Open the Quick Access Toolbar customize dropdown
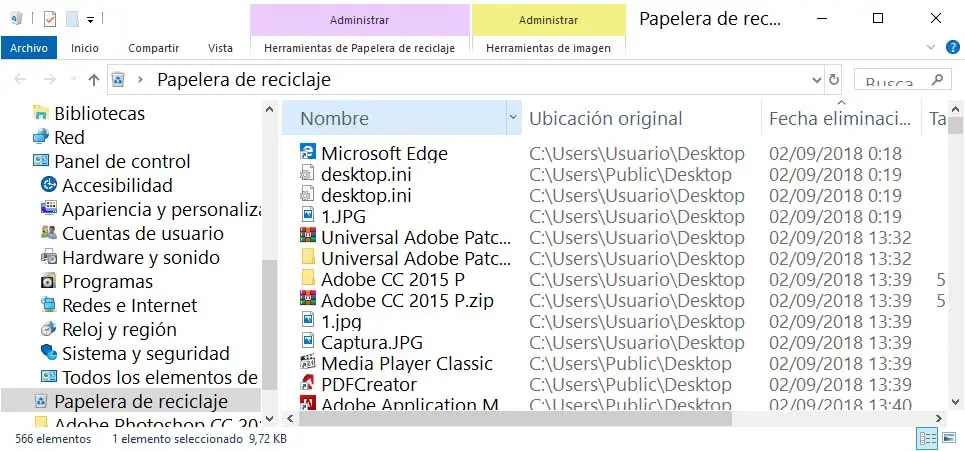This screenshot has width=965, height=451. pyautogui.click(x=90, y=20)
